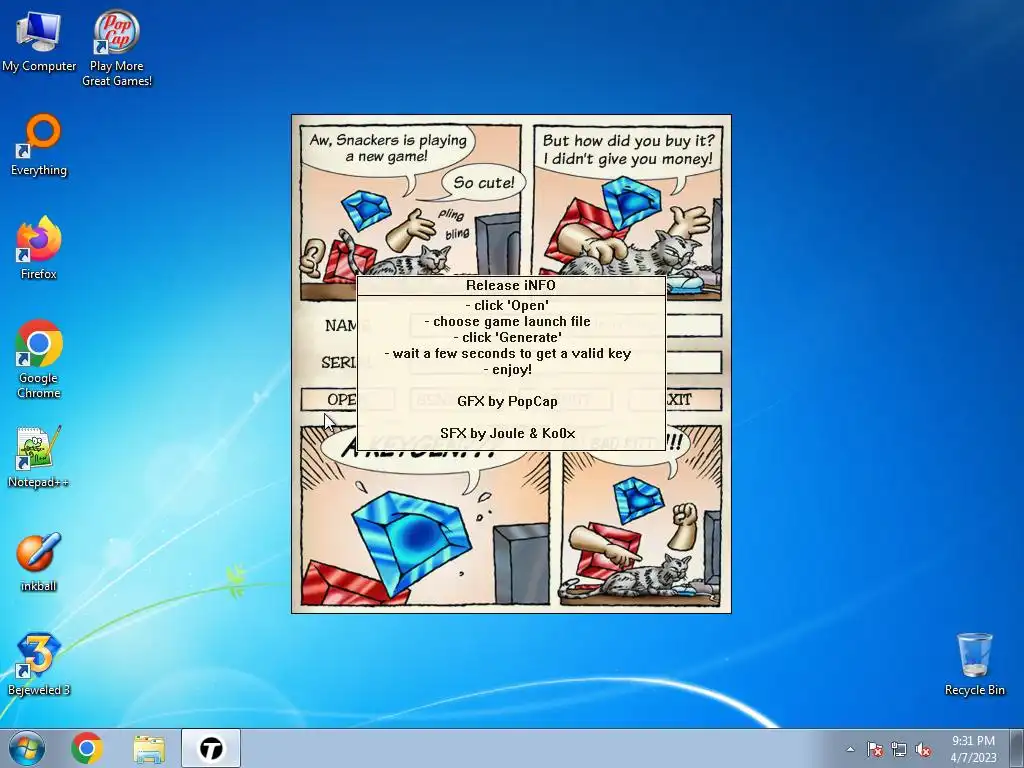Click the Release iNFO title bar

[511, 285]
